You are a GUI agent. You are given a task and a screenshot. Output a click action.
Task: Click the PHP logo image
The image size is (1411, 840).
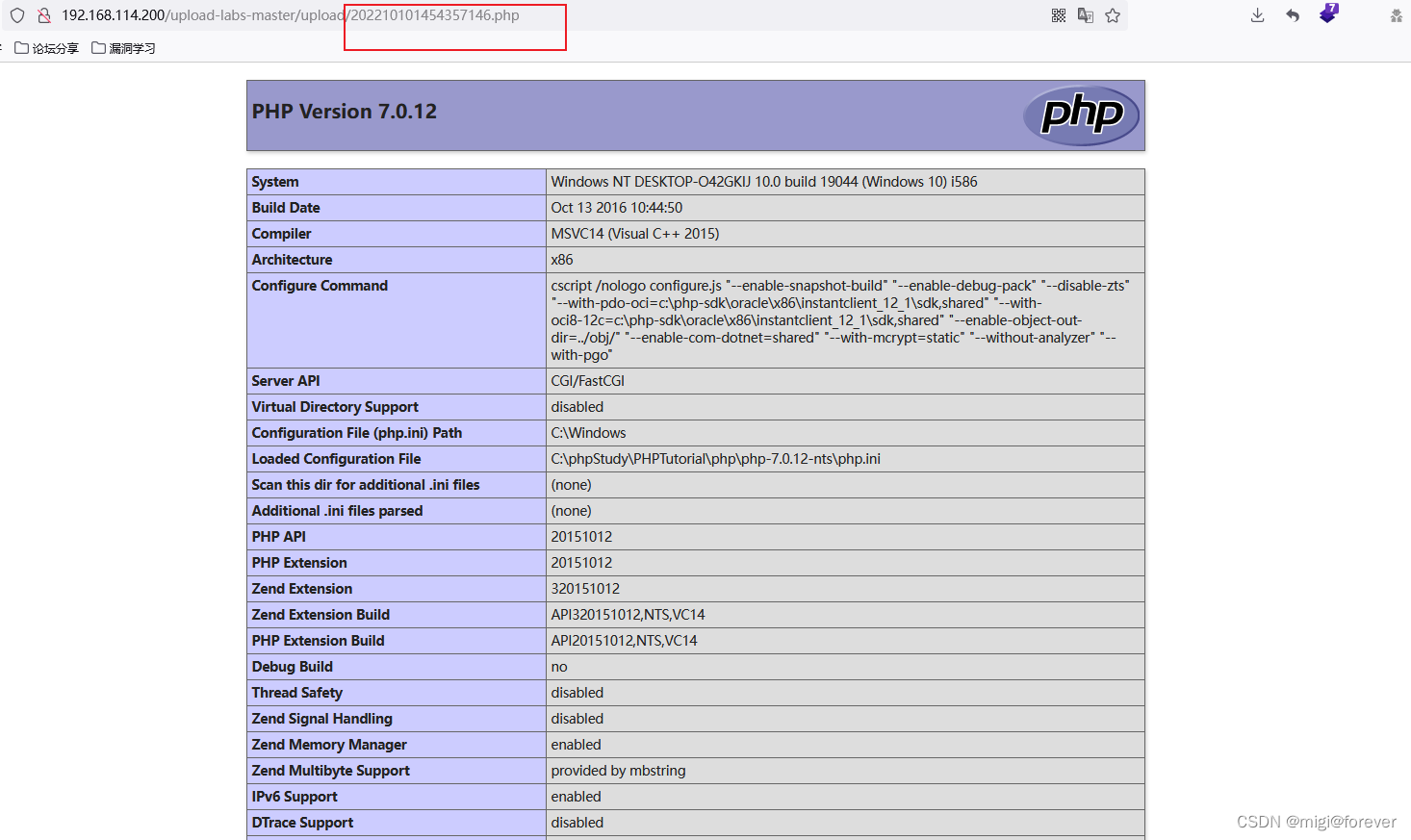coord(1081,115)
